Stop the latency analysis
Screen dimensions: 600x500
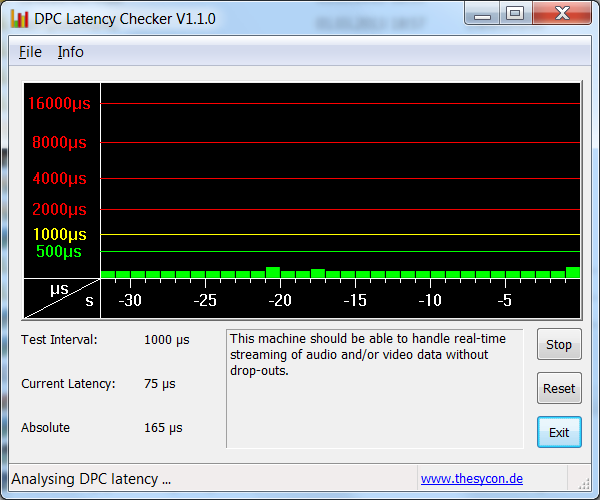559,344
